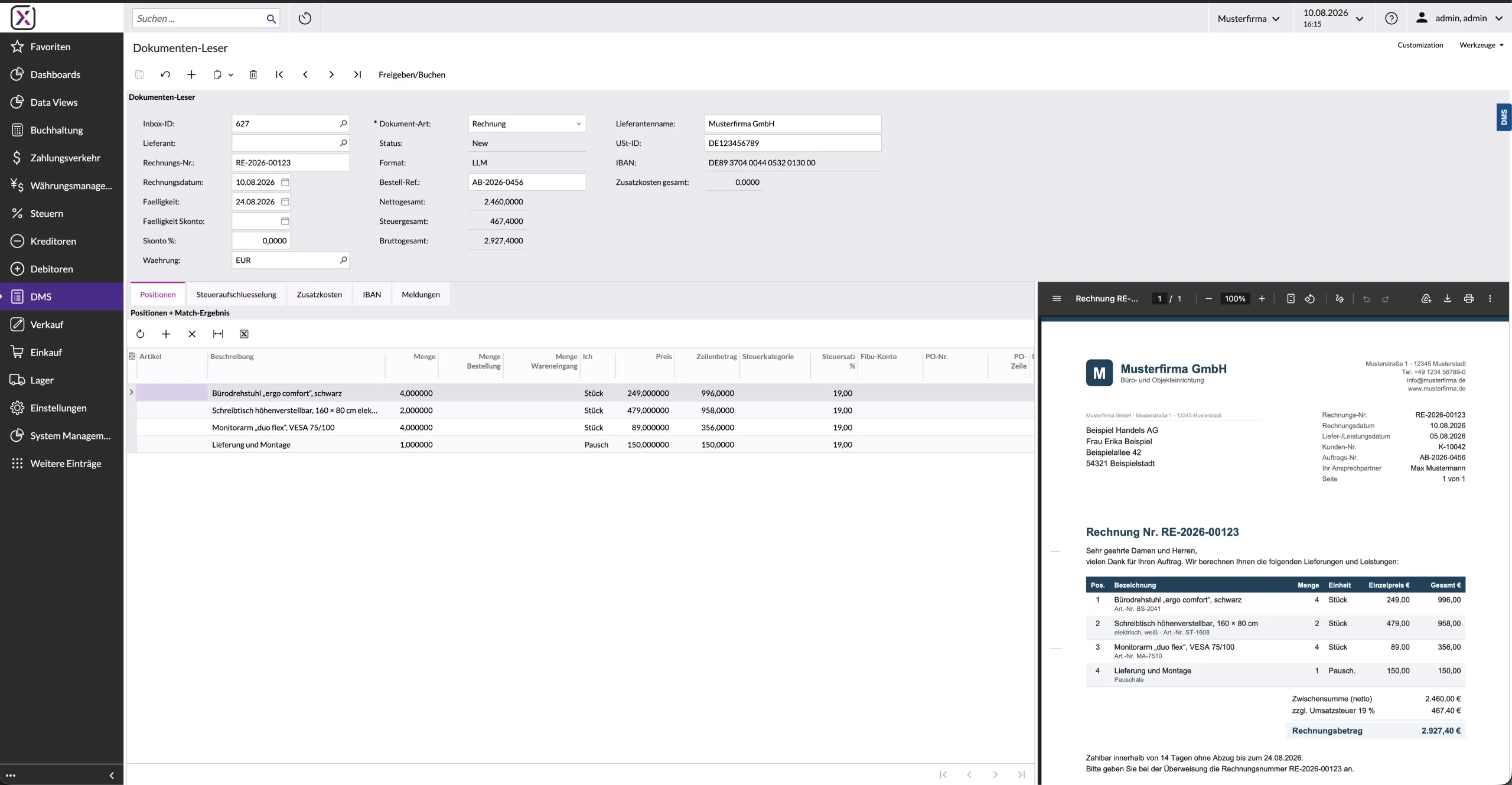Zoom in on the PDF with the plus
Image resolution: width=1512 pixels, height=785 pixels.
[x=1262, y=298]
